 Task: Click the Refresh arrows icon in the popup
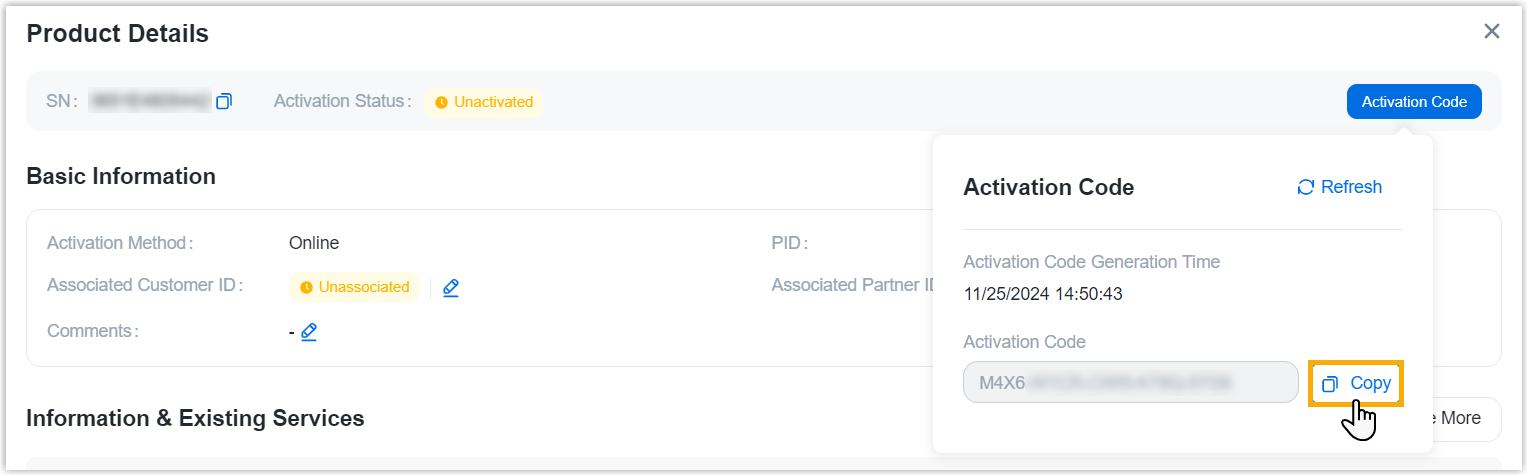(x=1305, y=187)
